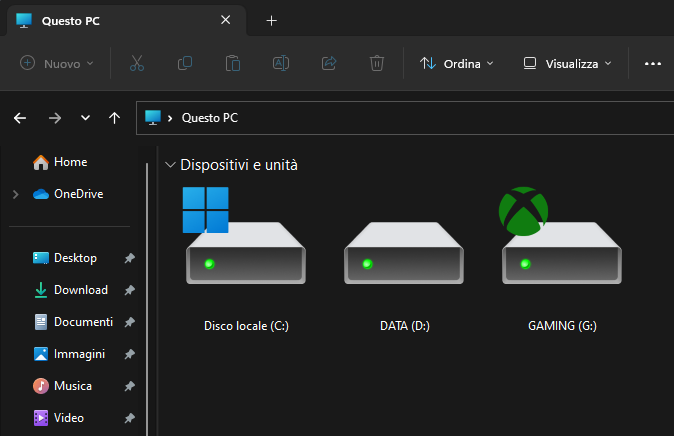The image size is (674, 436).
Task: Expand the OneDrive tree node
Action: [15, 194]
